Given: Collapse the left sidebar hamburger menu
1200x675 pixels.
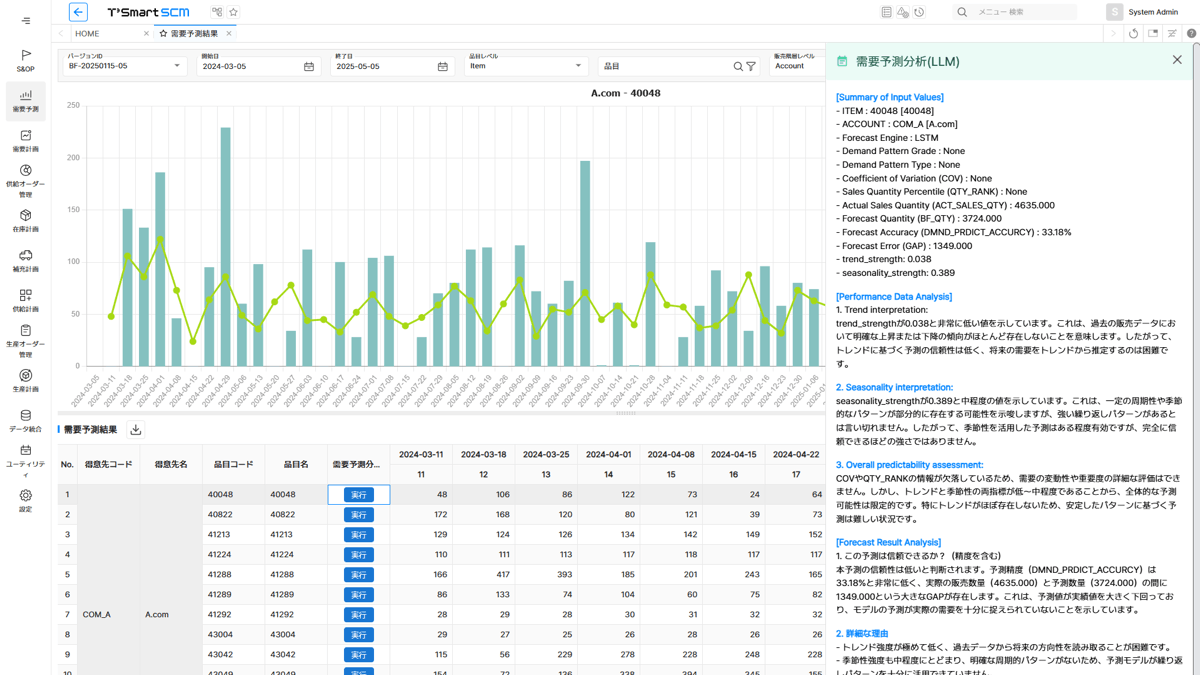Looking at the screenshot, I should [26, 20].
